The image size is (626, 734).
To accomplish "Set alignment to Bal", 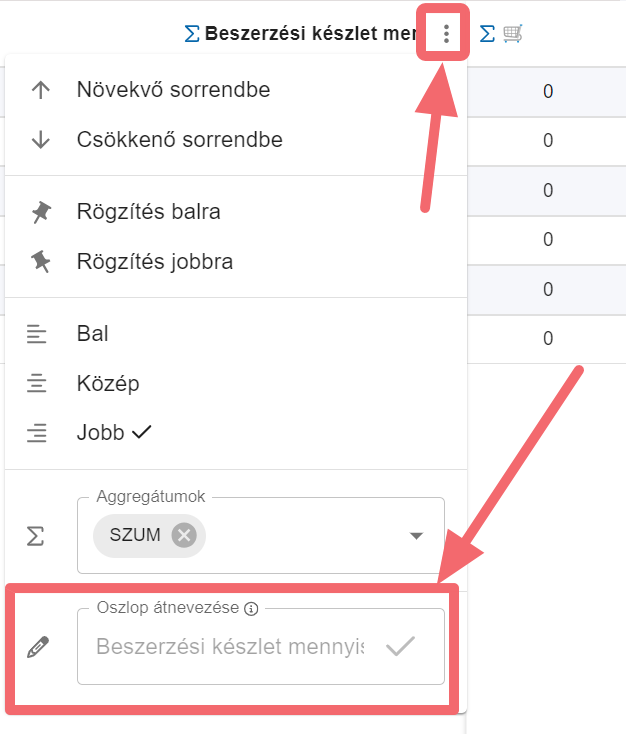I will pos(92,333).
